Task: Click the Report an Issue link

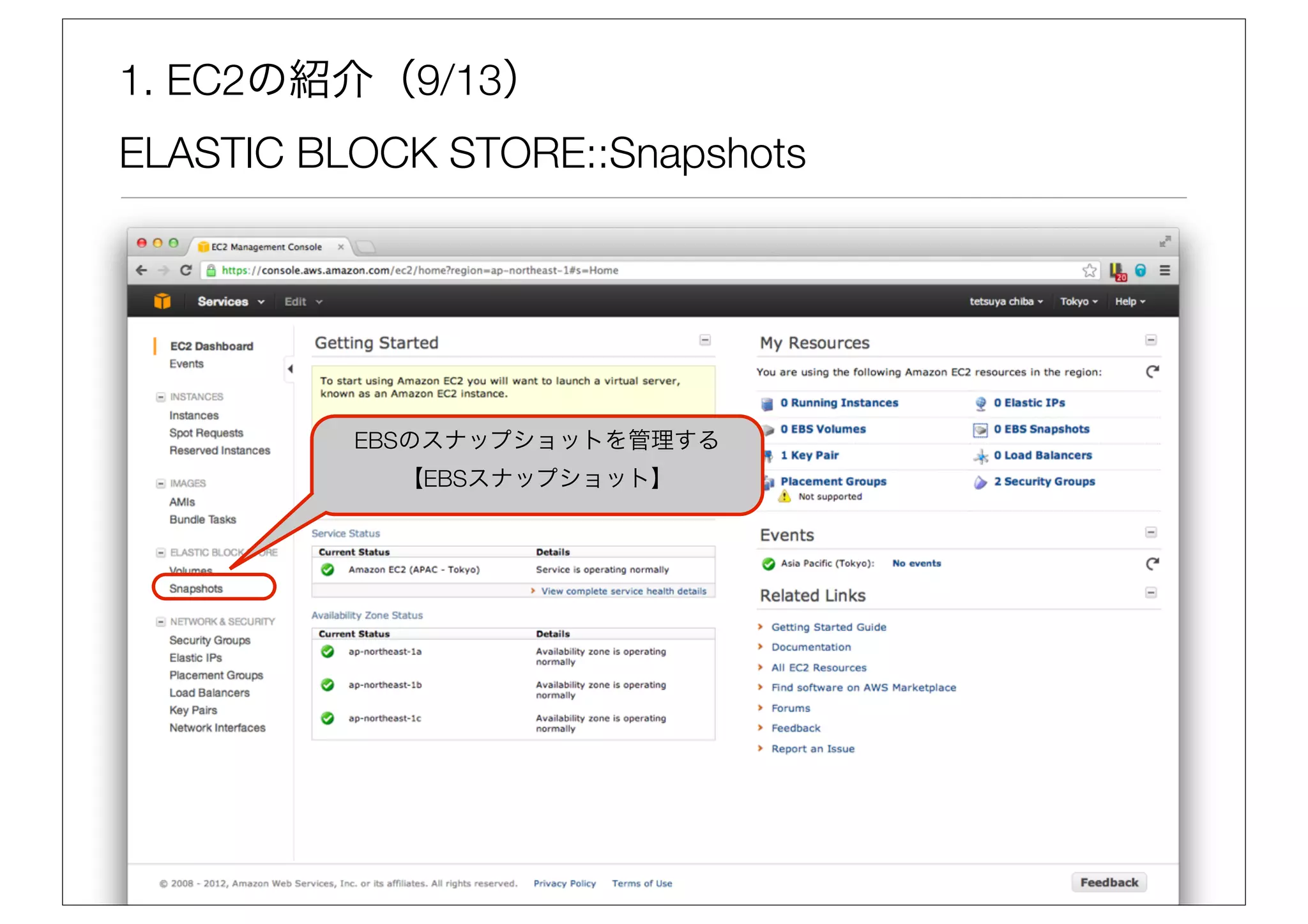Action: tap(812, 749)
